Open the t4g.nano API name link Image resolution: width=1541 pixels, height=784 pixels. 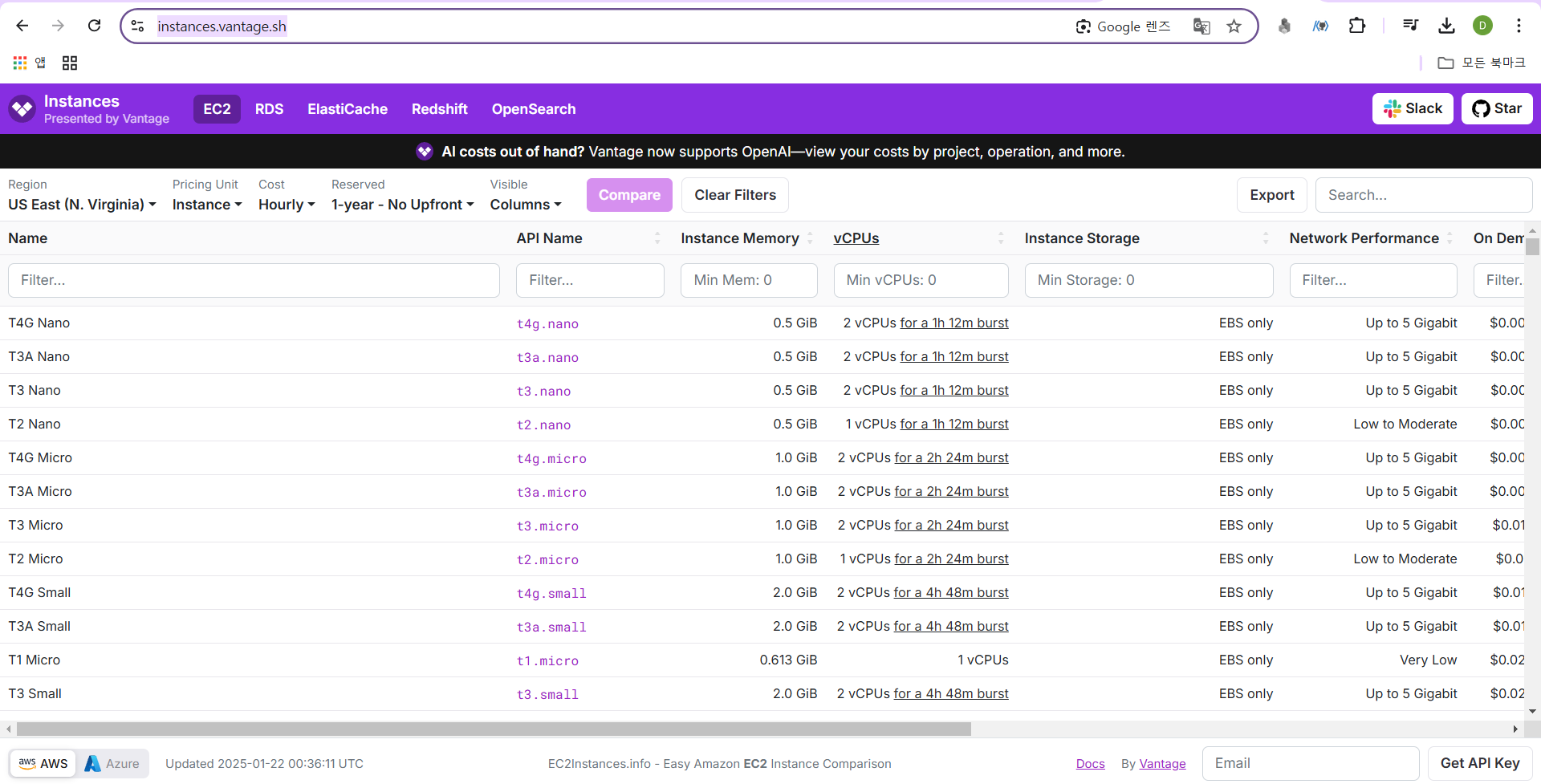coord(547,323)
